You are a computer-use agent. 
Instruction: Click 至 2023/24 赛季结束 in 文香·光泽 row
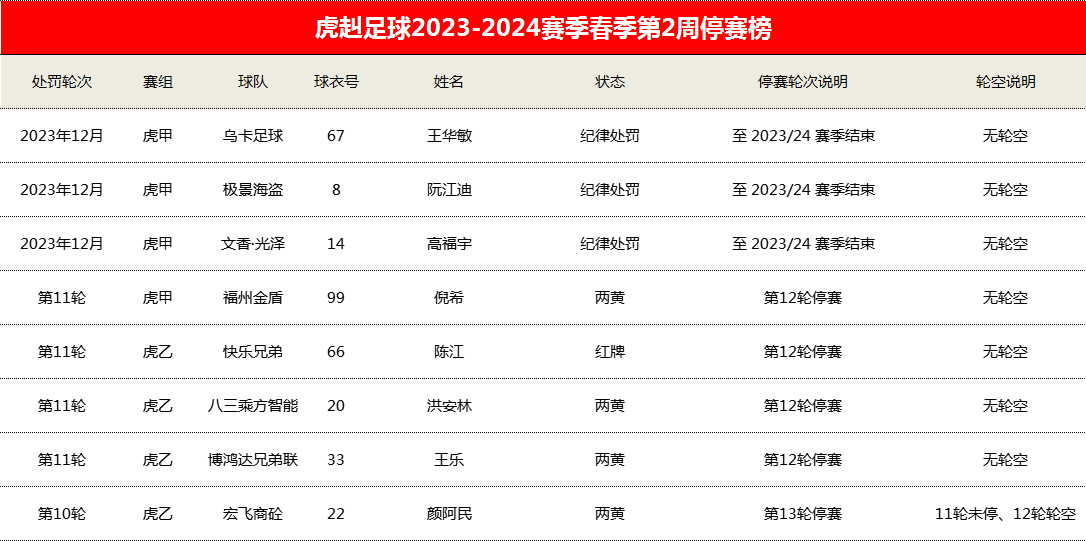pos(803,244)
